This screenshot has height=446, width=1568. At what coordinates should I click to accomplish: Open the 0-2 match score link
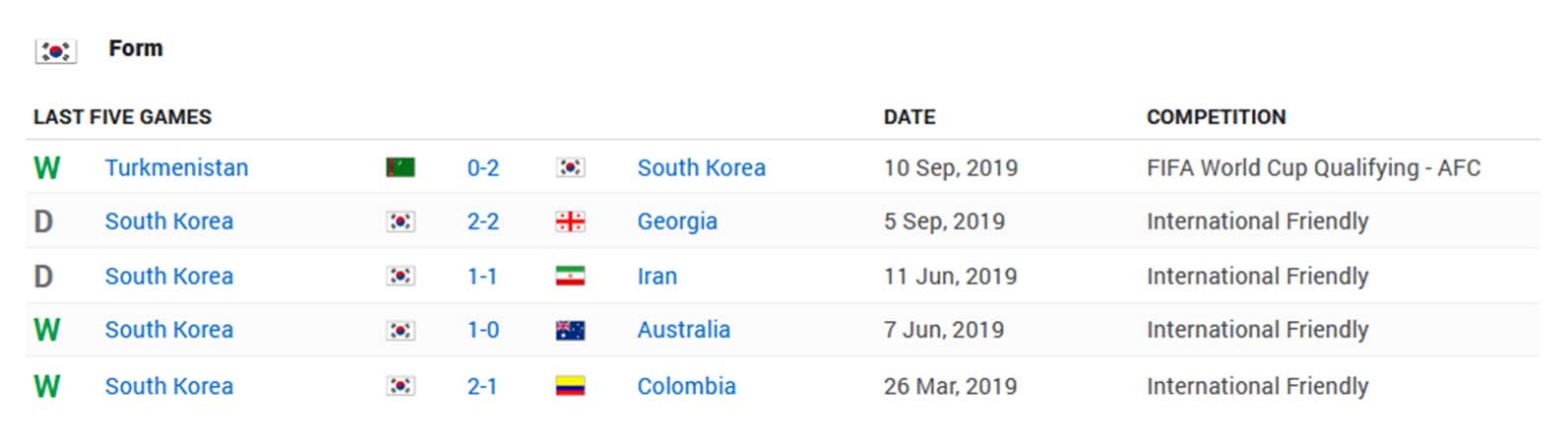coord(483,167)
